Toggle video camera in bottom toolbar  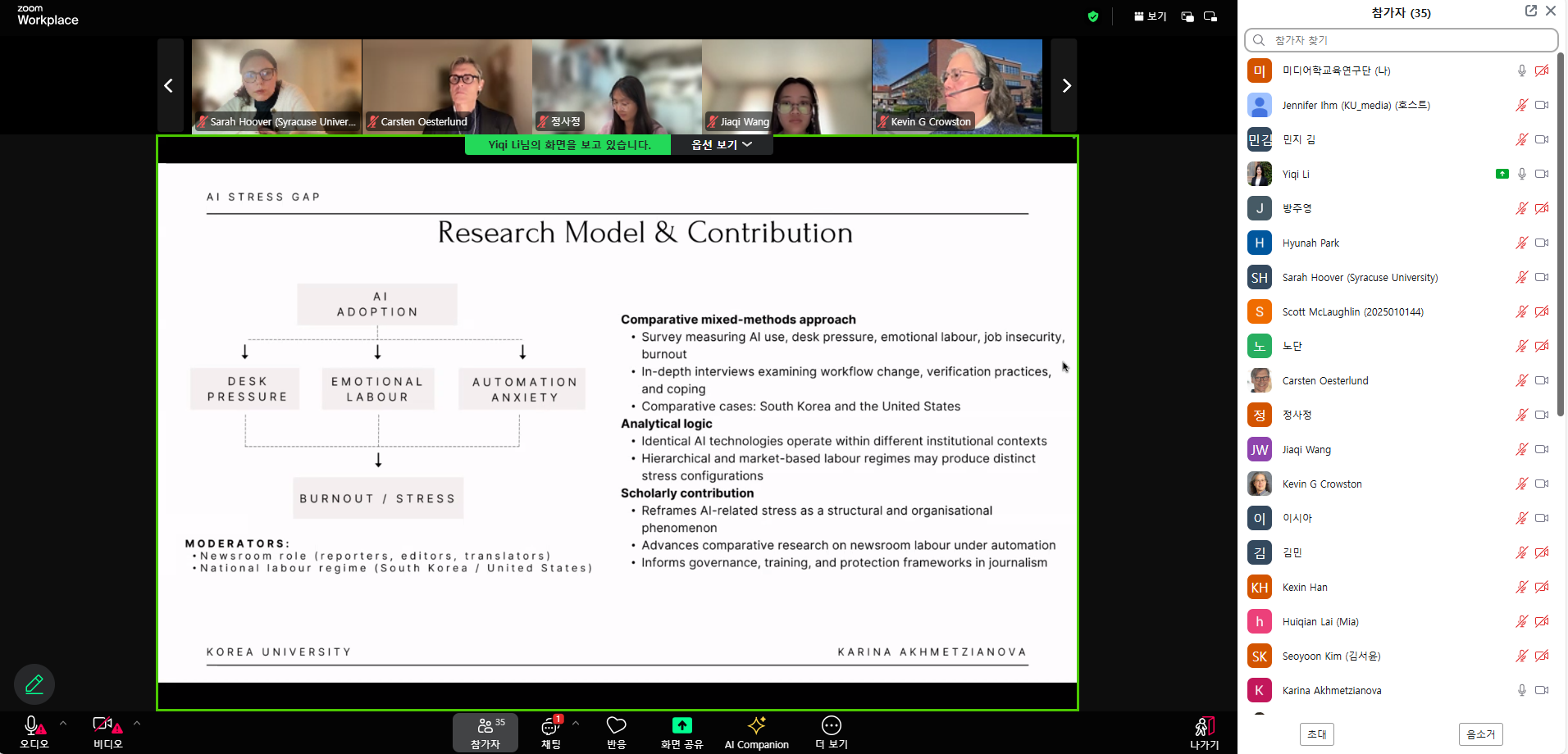[105, 726]
